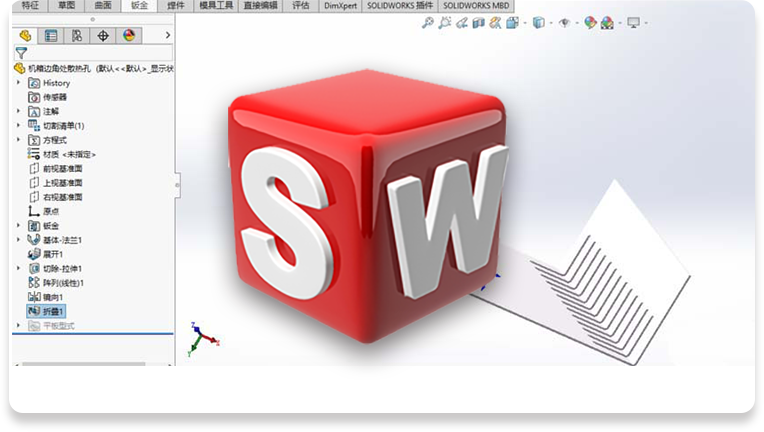
Task: Click the Display Style cube icon
Action: 538,23
